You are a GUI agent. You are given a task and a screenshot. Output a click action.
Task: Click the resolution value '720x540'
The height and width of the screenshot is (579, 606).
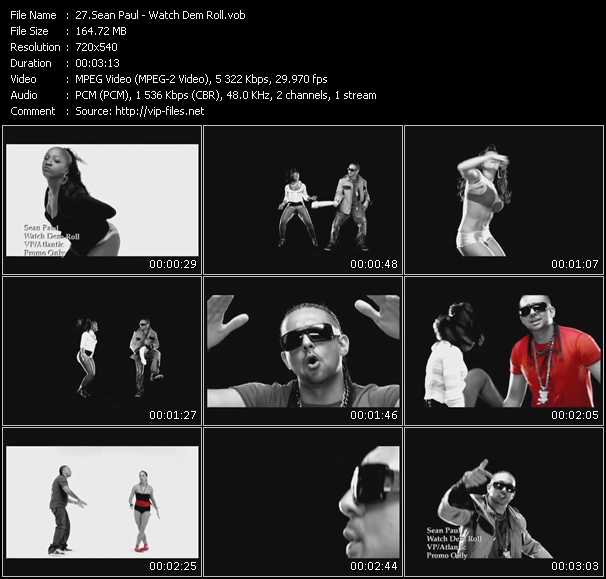tap(96, 47)
